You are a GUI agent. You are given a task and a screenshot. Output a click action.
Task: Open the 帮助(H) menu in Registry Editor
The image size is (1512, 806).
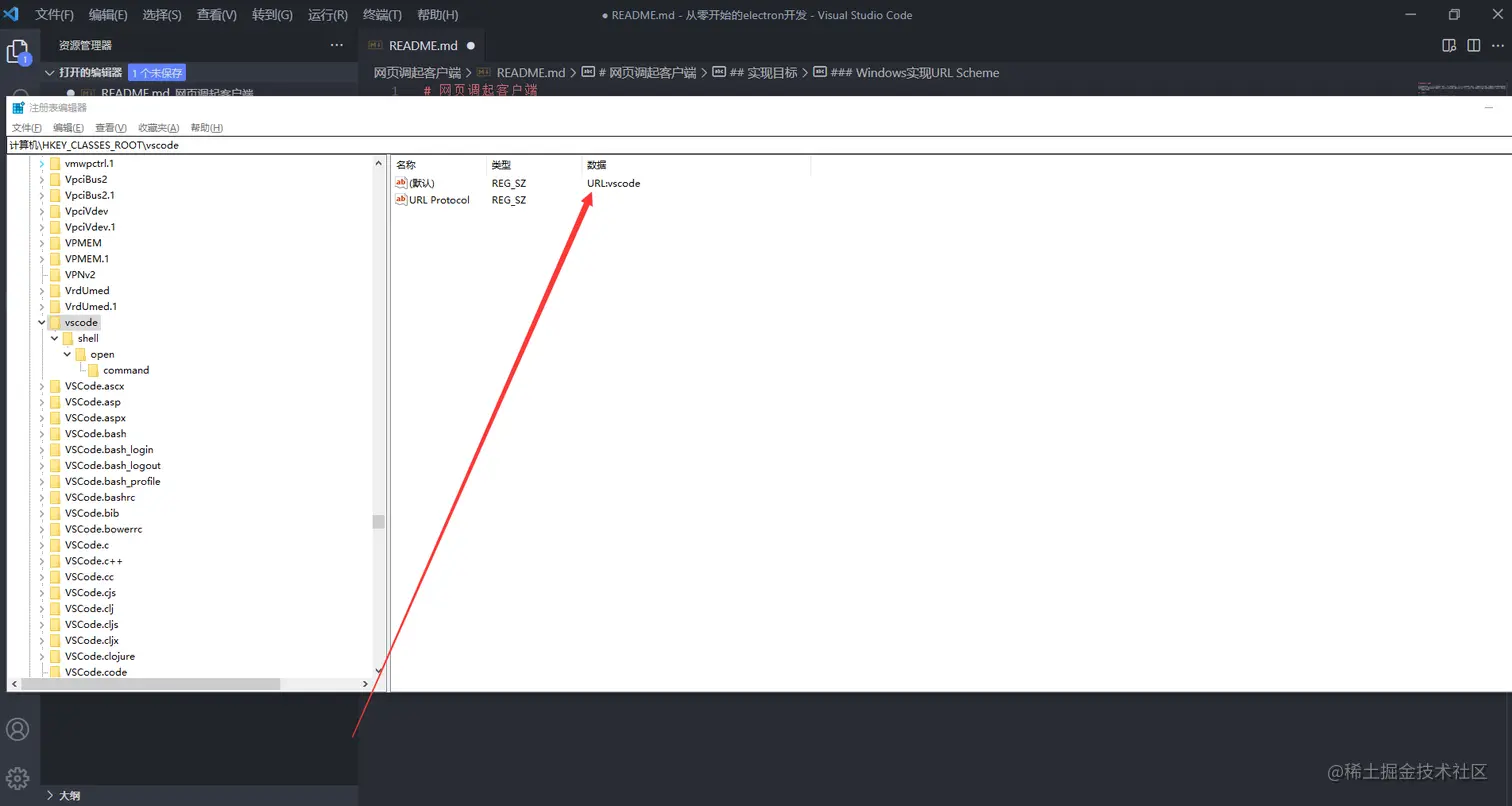pos(207,128)
